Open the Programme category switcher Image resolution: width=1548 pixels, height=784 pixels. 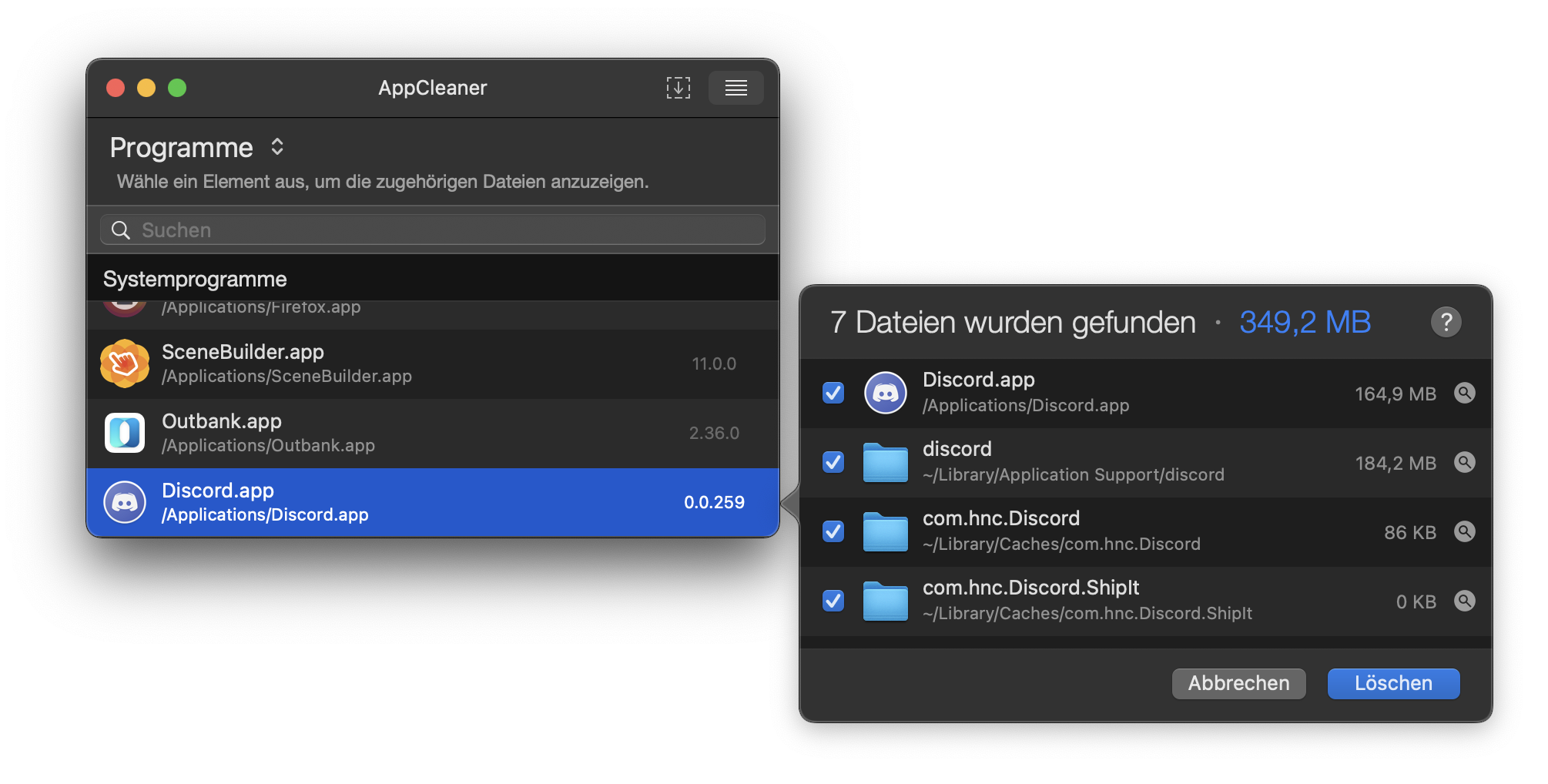pyautogui.click(x=277, y=146)
